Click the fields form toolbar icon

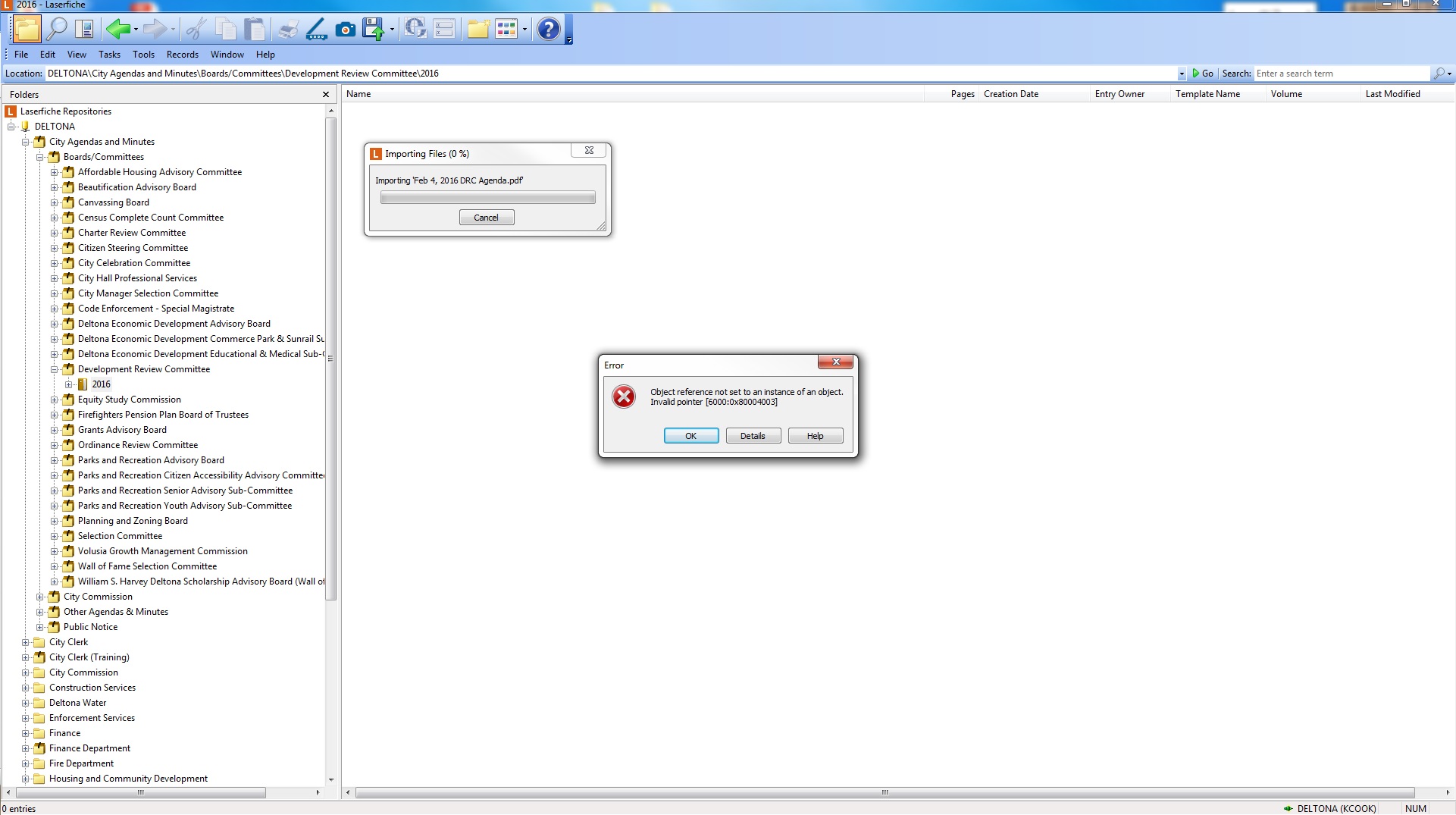tap(444, 30)
